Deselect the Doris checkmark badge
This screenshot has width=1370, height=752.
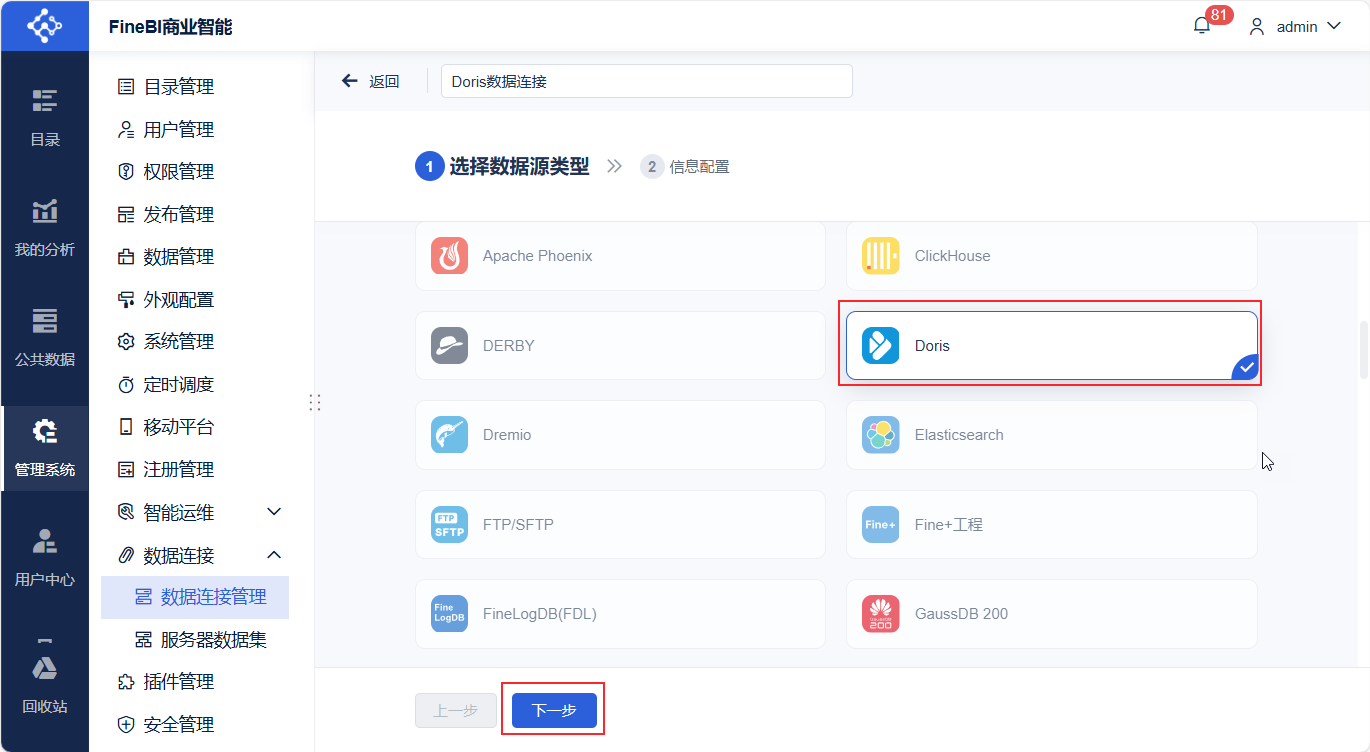[1245, 367]
